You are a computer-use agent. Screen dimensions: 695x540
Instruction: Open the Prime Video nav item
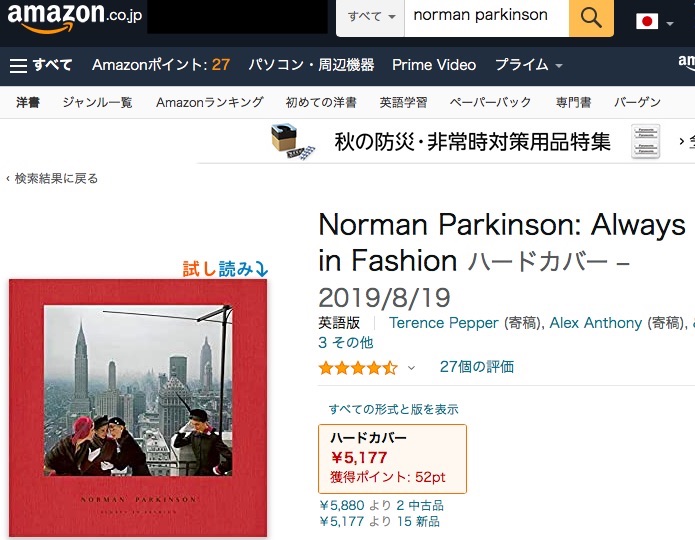pos(433,65)
